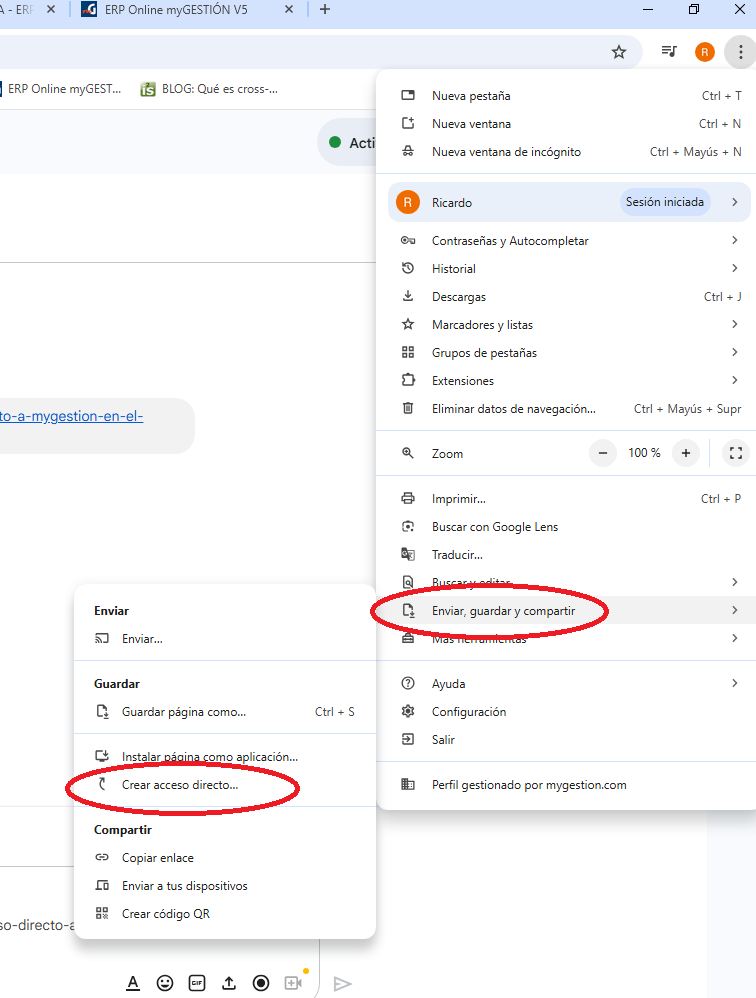The image size is (756, 998).
Task: Click the Extensiones puzzle icon
Action: click(x=408, y=380)
